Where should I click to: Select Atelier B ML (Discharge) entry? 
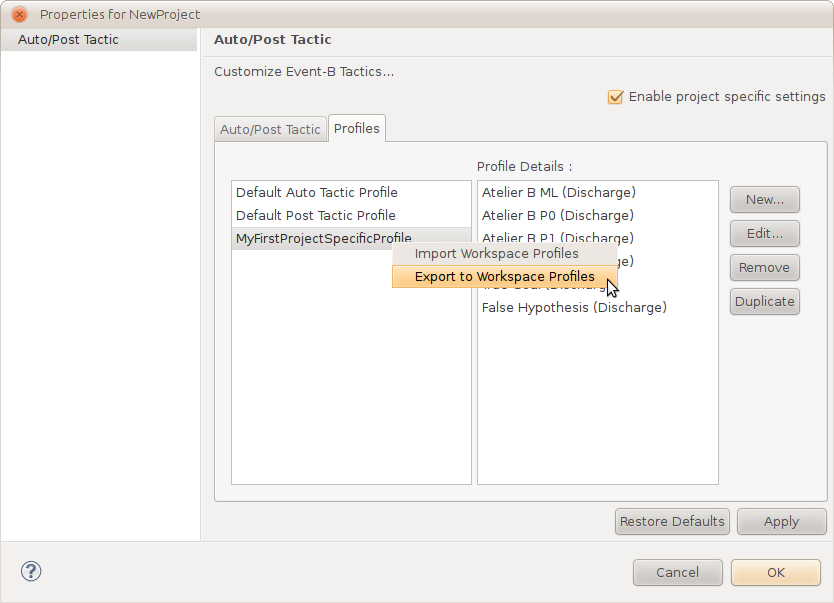558,192
